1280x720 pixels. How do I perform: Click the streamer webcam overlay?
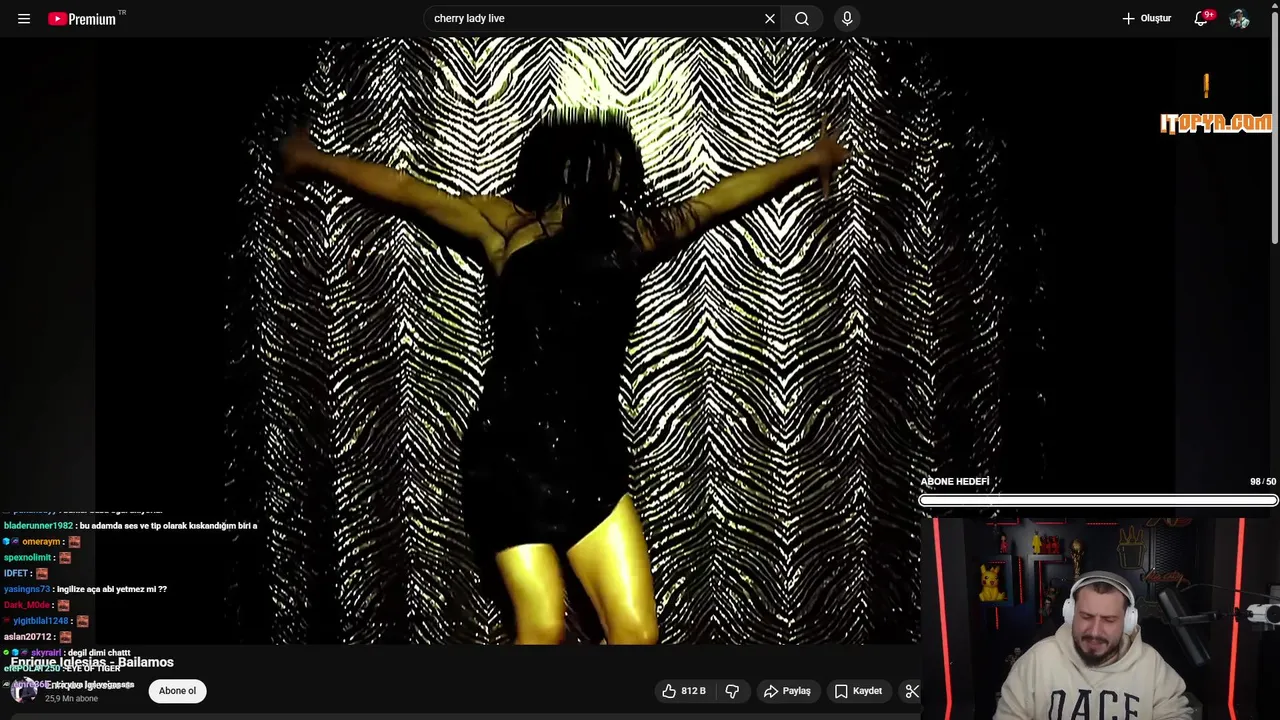coord(1100,617)
